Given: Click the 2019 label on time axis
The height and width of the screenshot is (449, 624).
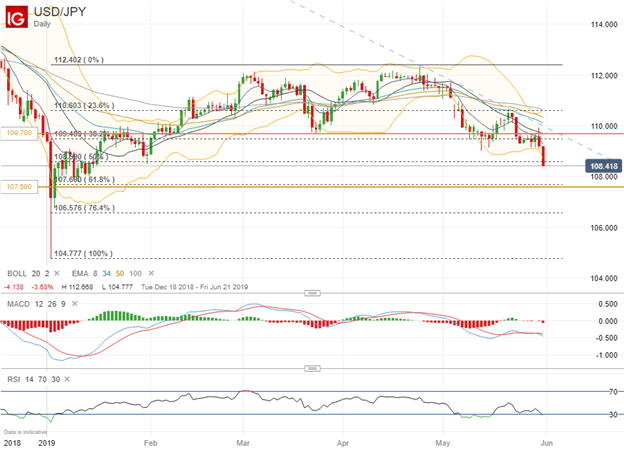Looking at the screenshot, I should (x=47, y=443).
